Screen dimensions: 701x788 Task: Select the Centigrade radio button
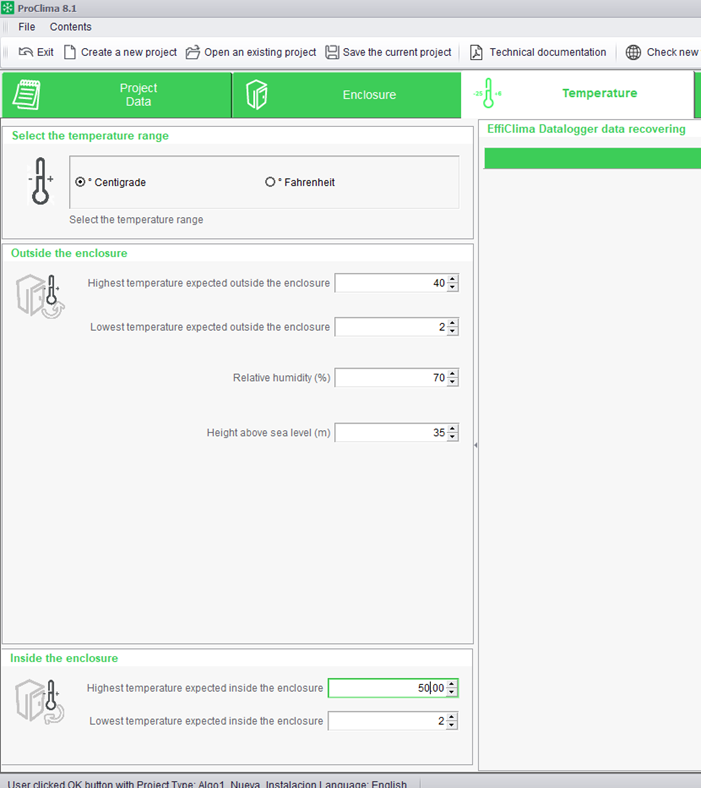80,182
